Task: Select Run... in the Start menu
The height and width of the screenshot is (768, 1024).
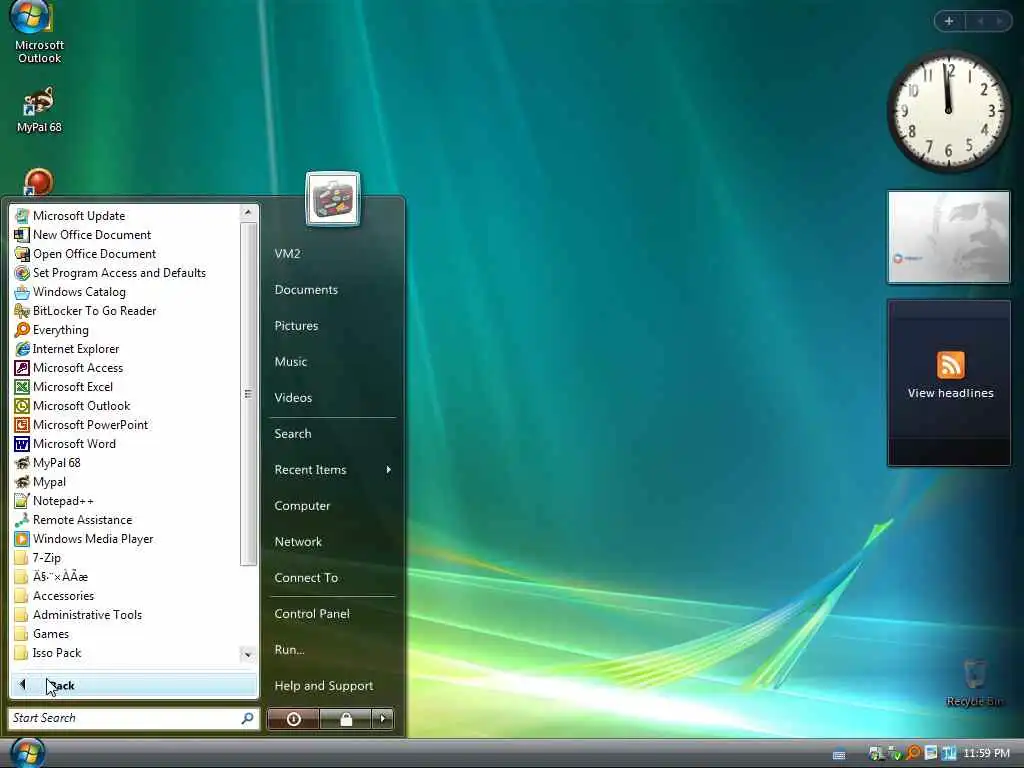Action: coord(289,649)
